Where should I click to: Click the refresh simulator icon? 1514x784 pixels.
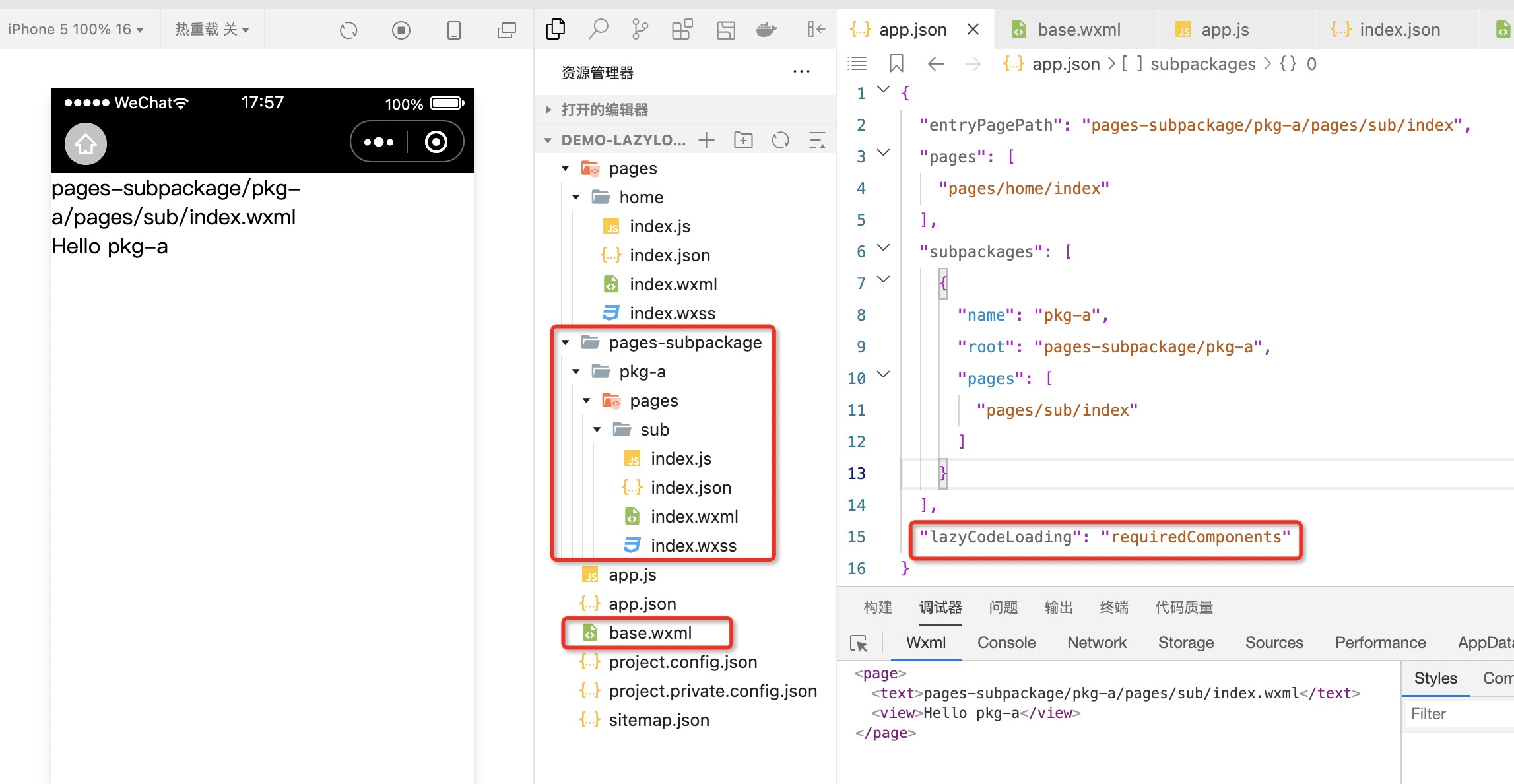point(348,30)
